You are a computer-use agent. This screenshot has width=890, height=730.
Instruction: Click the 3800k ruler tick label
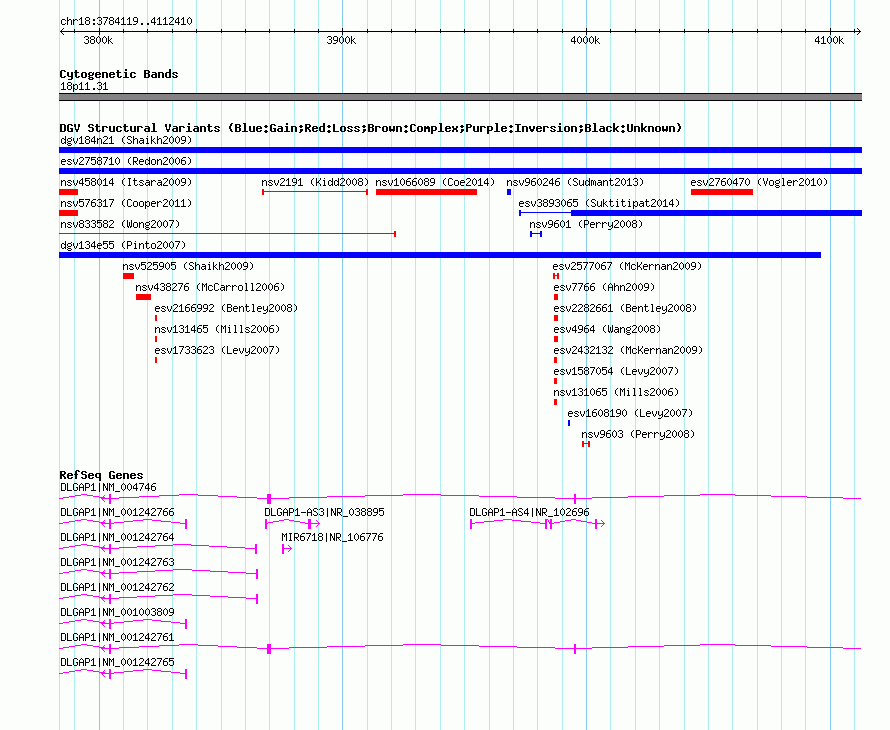click(98, 40)
